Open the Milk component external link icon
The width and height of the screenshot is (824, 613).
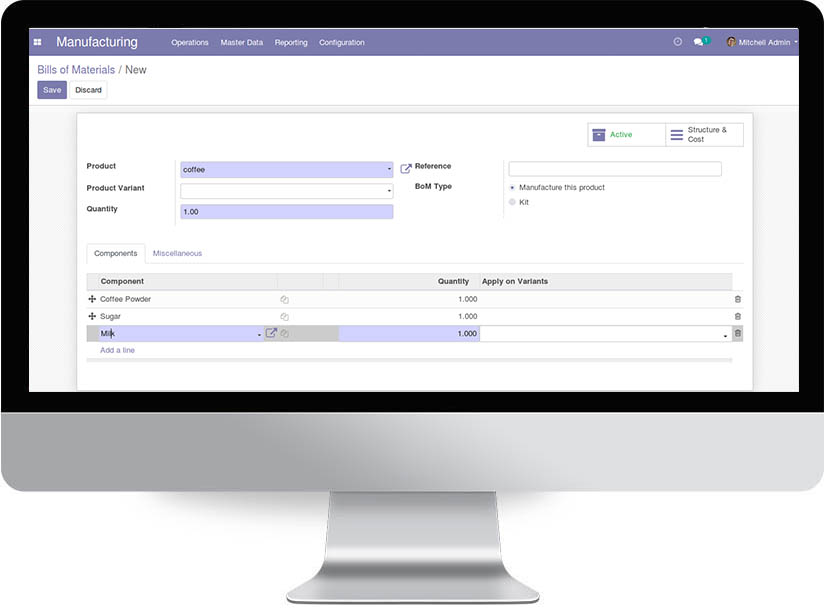(271, 333)
